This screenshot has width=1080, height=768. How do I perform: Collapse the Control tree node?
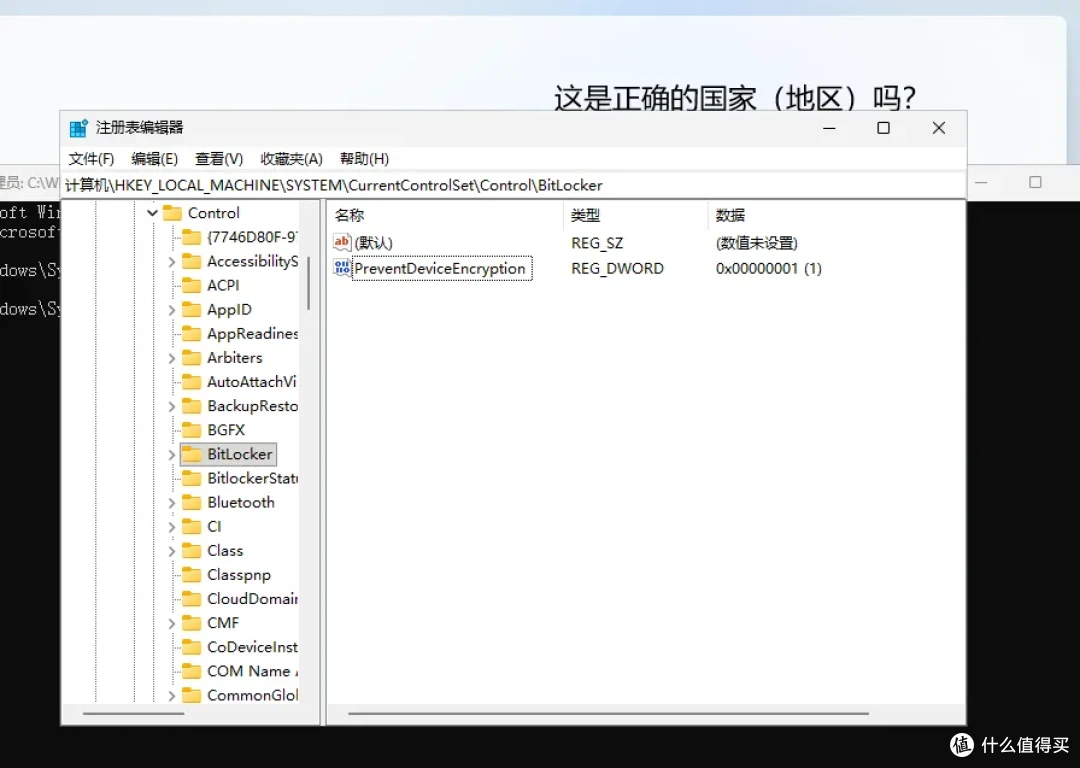point(152,213)
